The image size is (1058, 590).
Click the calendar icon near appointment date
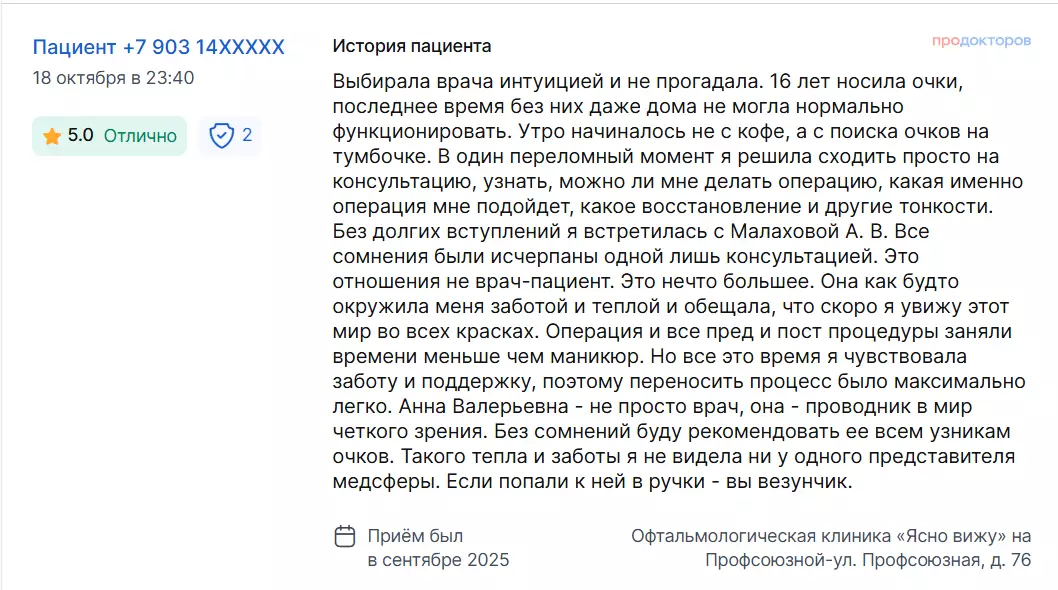coord(344,536)
